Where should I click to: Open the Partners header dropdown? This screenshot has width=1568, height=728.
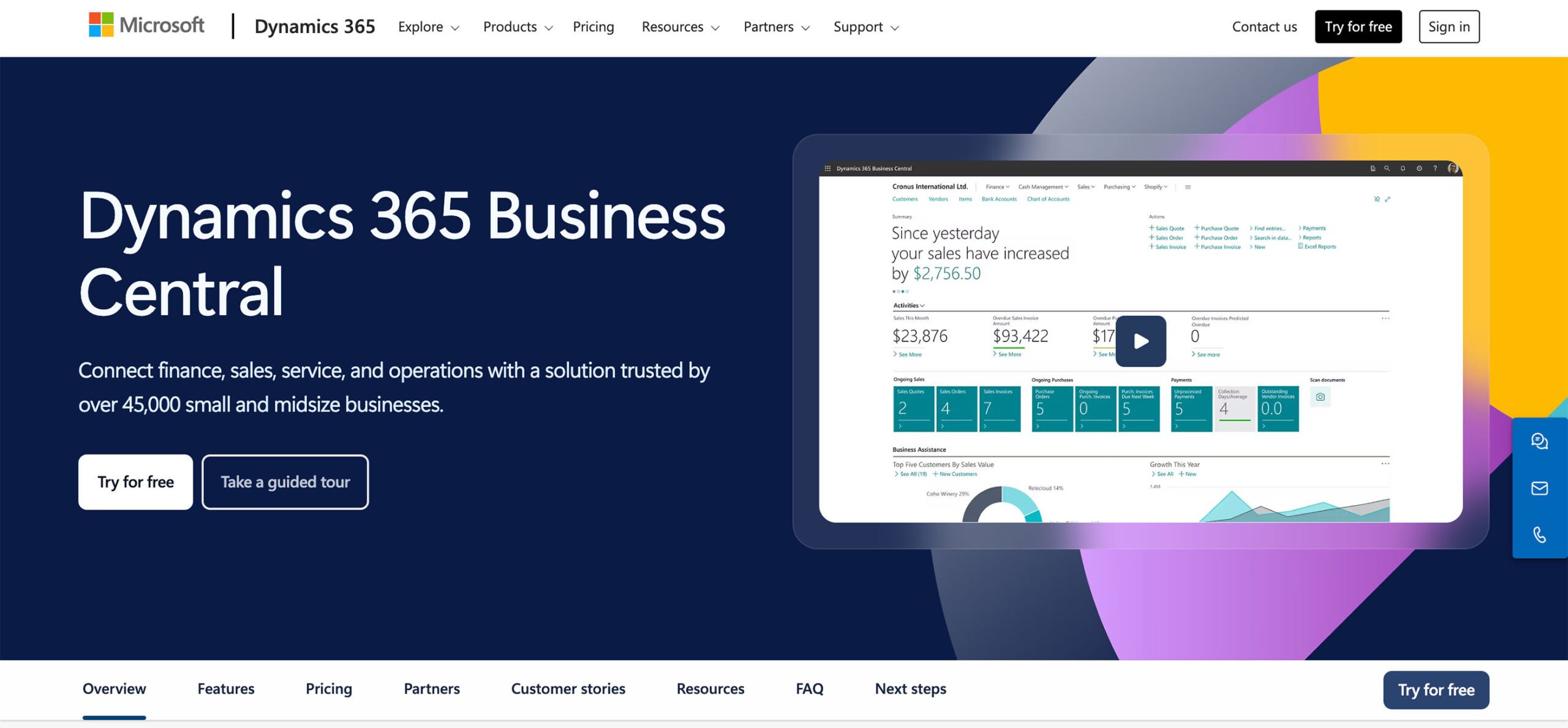coord(776,27)
